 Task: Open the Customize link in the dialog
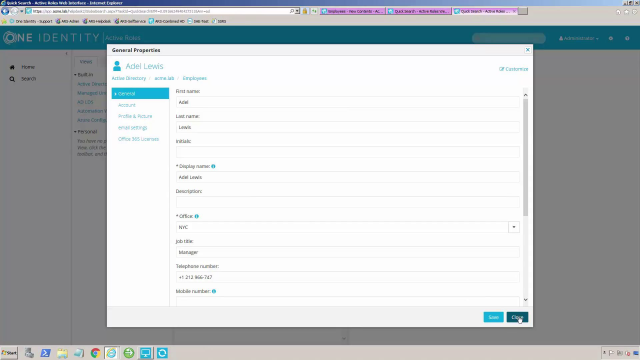coord(513,69)
